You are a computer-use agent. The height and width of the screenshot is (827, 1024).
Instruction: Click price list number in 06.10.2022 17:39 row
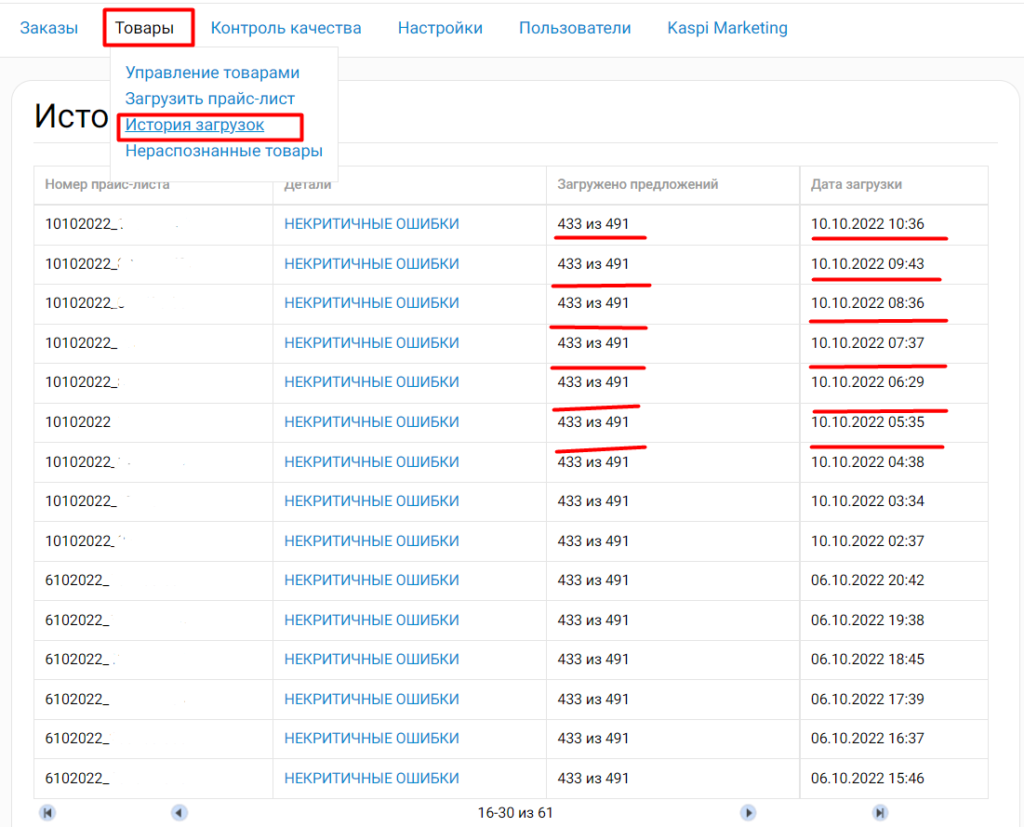[77, 699]
